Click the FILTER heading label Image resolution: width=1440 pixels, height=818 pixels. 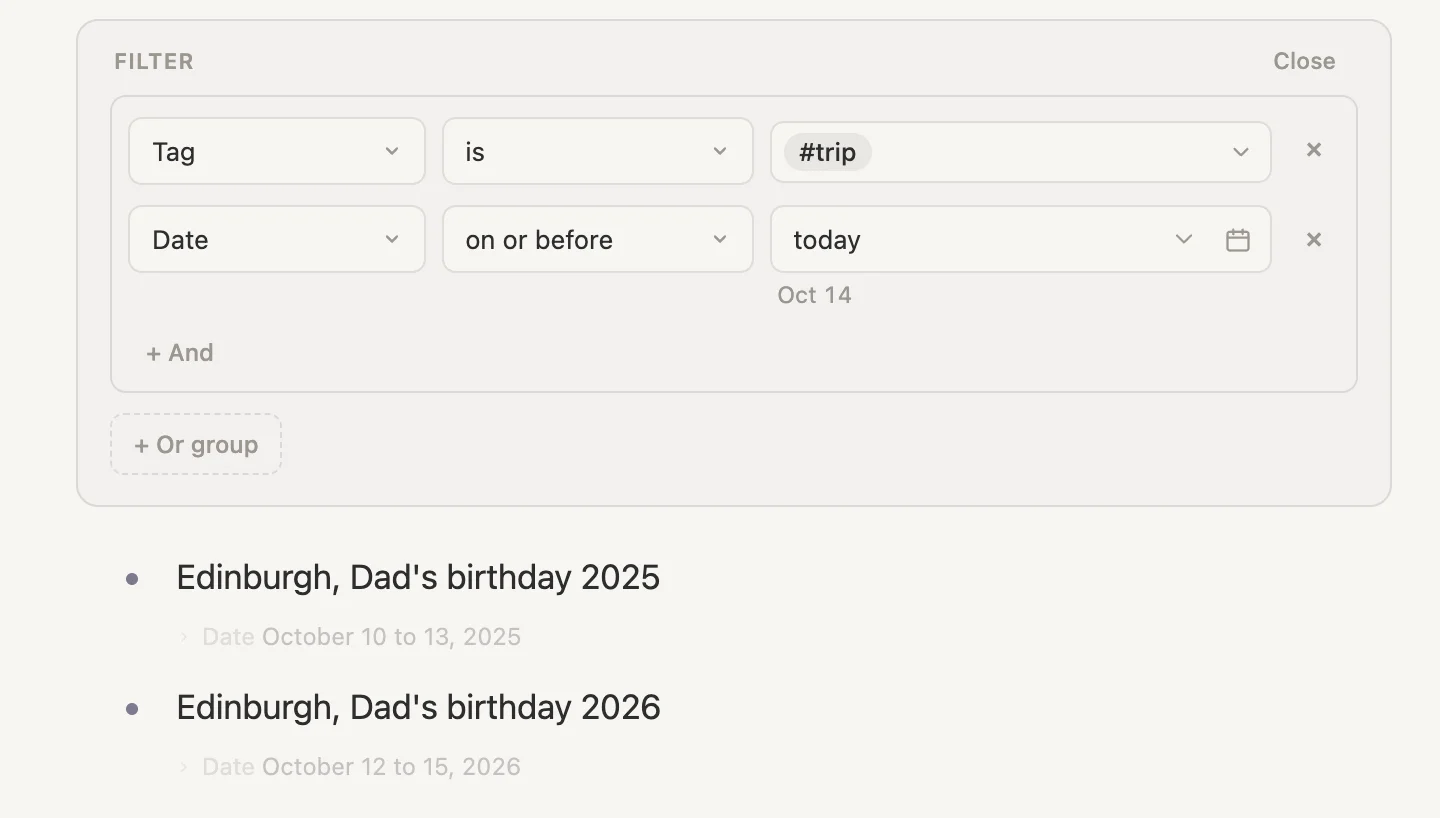154,61
